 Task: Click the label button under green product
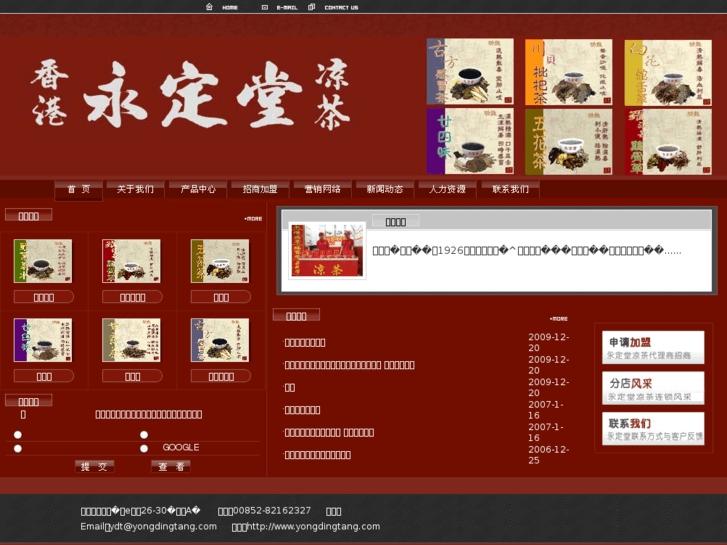44,297
